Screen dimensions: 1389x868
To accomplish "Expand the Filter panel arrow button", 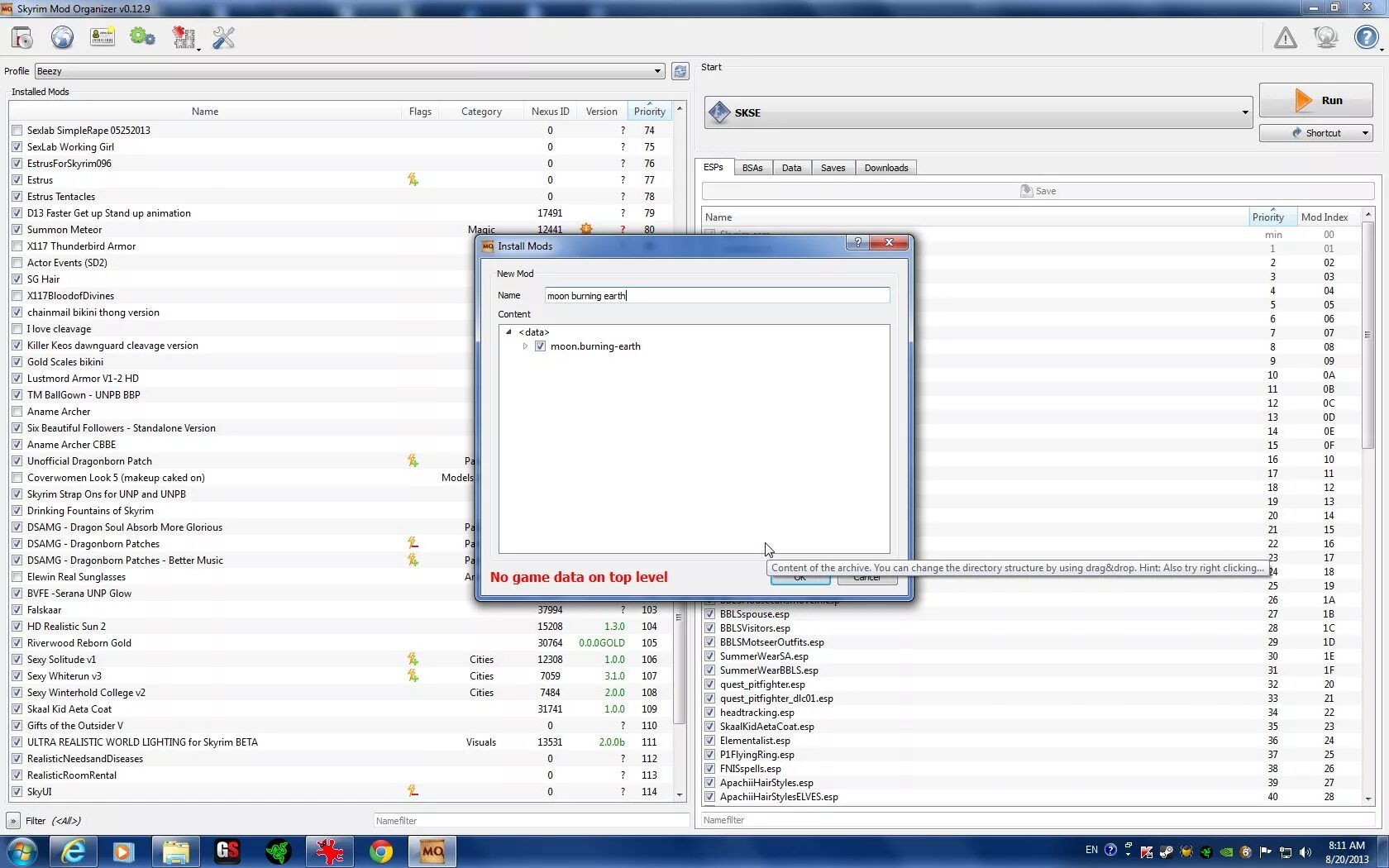I will (x=13, y=821).
